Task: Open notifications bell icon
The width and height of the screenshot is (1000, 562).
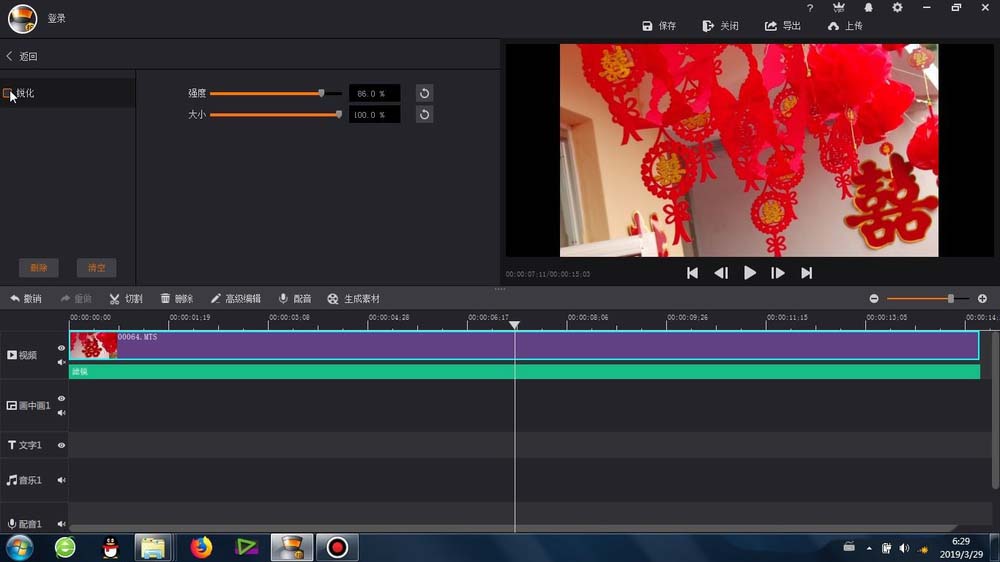Action: click(x=868, y=8)
